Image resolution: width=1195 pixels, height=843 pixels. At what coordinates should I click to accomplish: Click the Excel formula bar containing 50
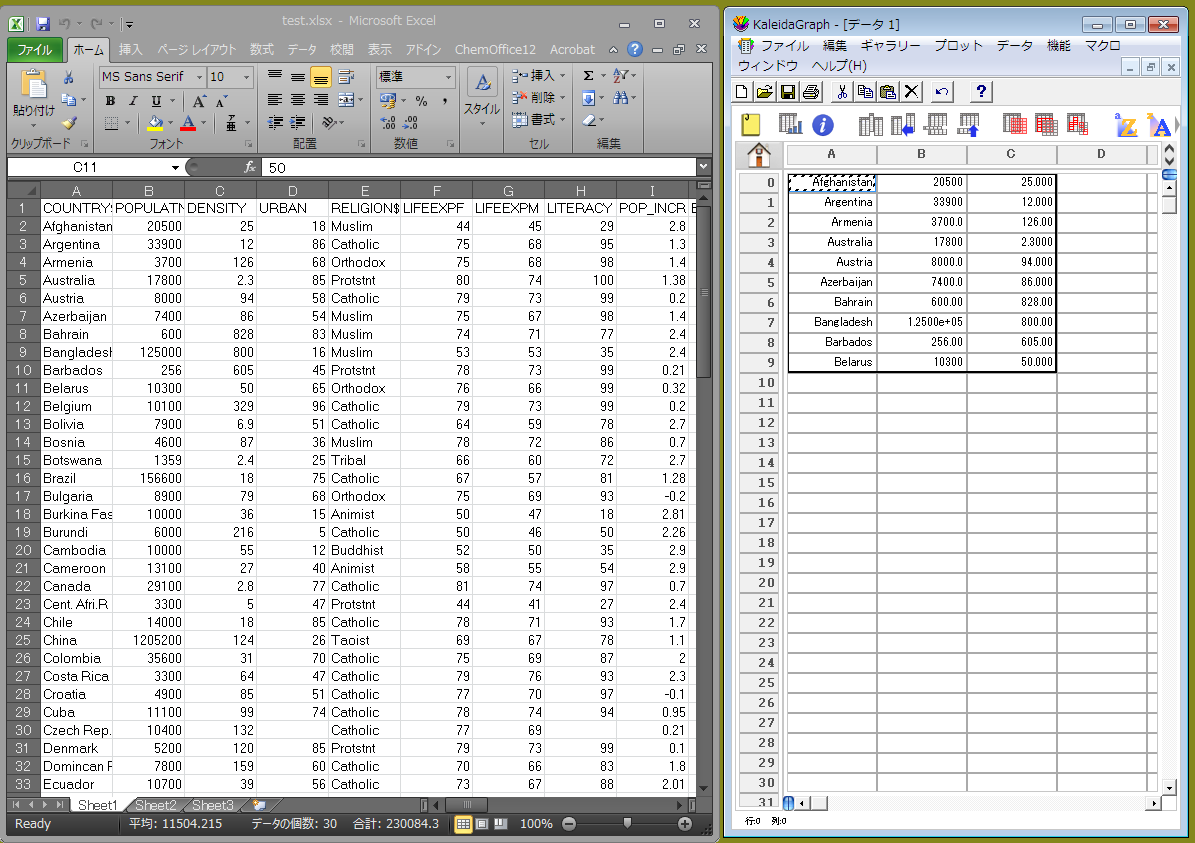click(x=479, y=167)
